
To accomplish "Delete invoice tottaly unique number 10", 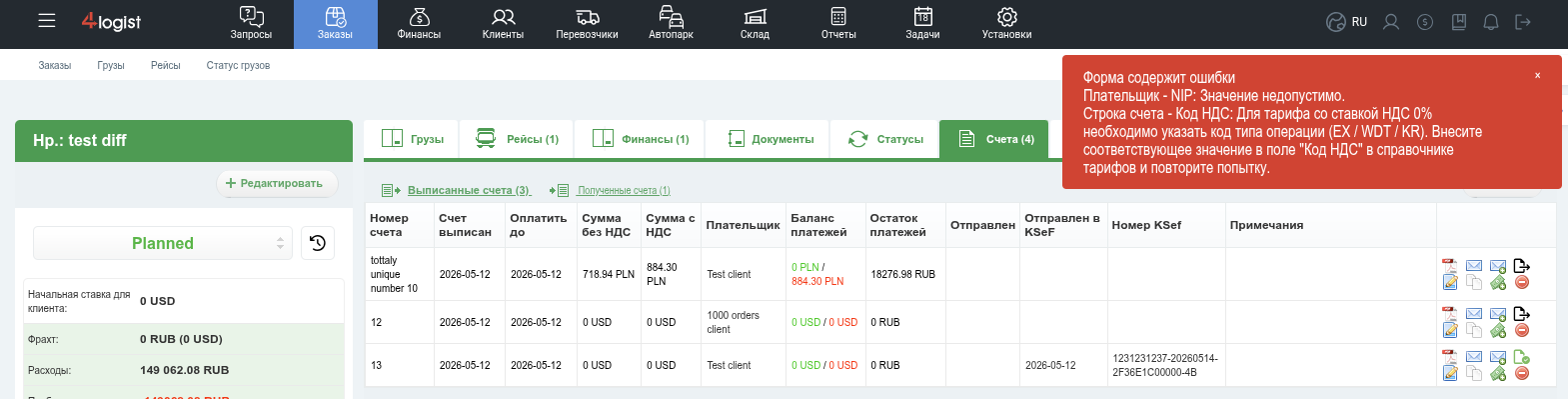I will [x=1522, y=282].
